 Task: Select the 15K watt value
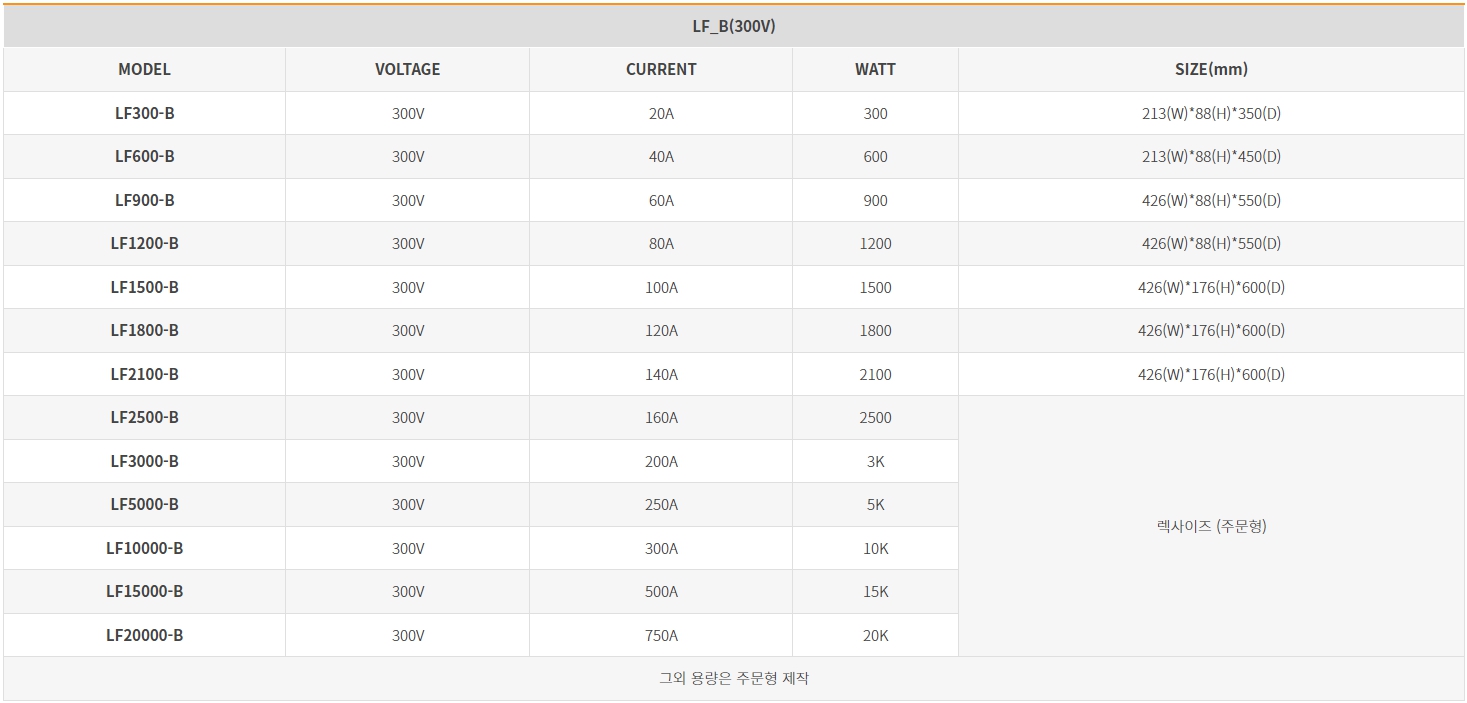[875, 592]
